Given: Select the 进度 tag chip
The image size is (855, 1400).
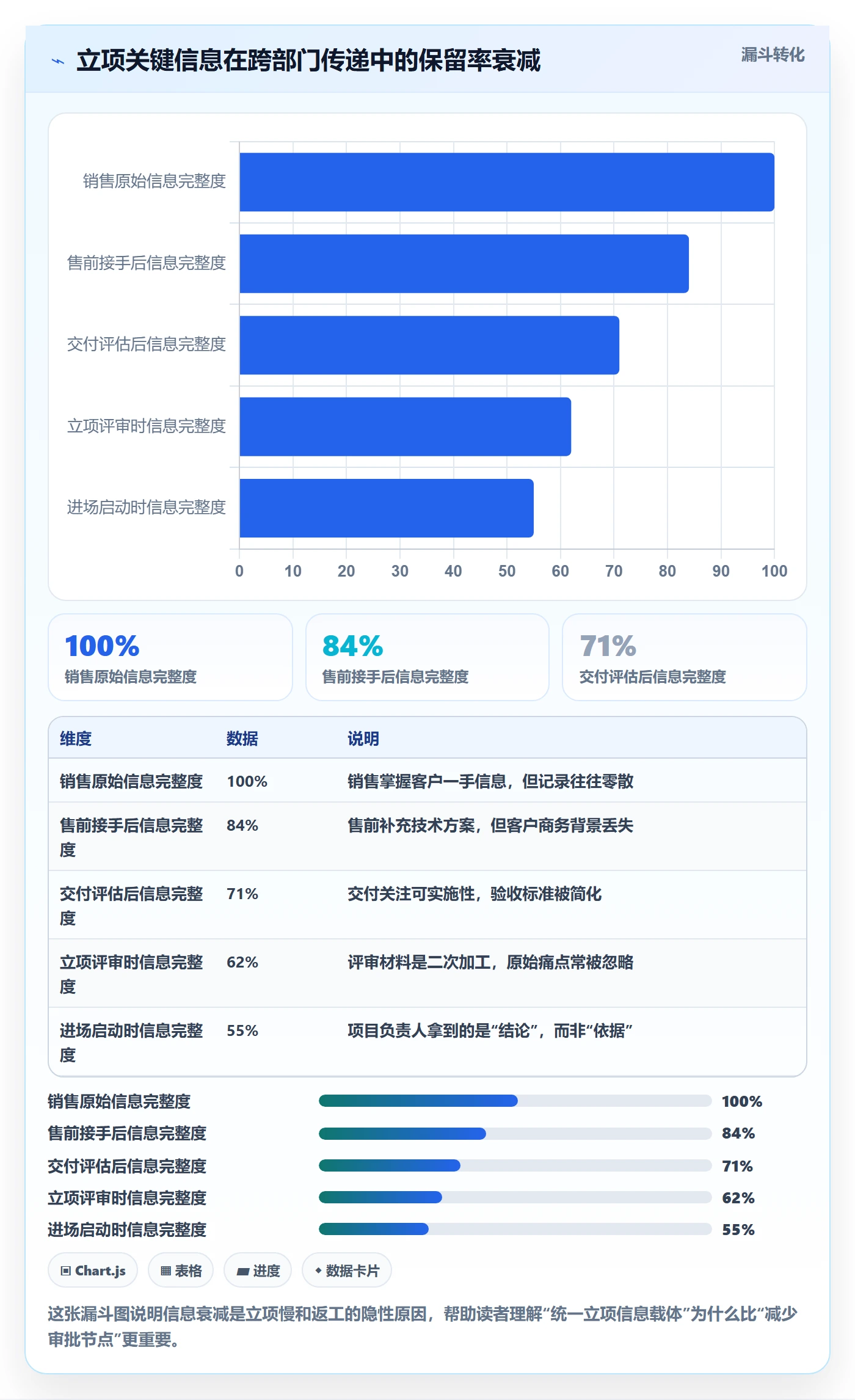Looking at the screenshot, I should click(258, 1271).
